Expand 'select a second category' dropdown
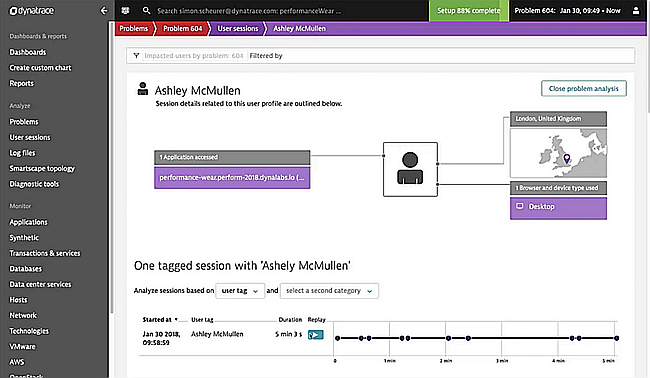650x378 pixels. click(x=329, y=291)
